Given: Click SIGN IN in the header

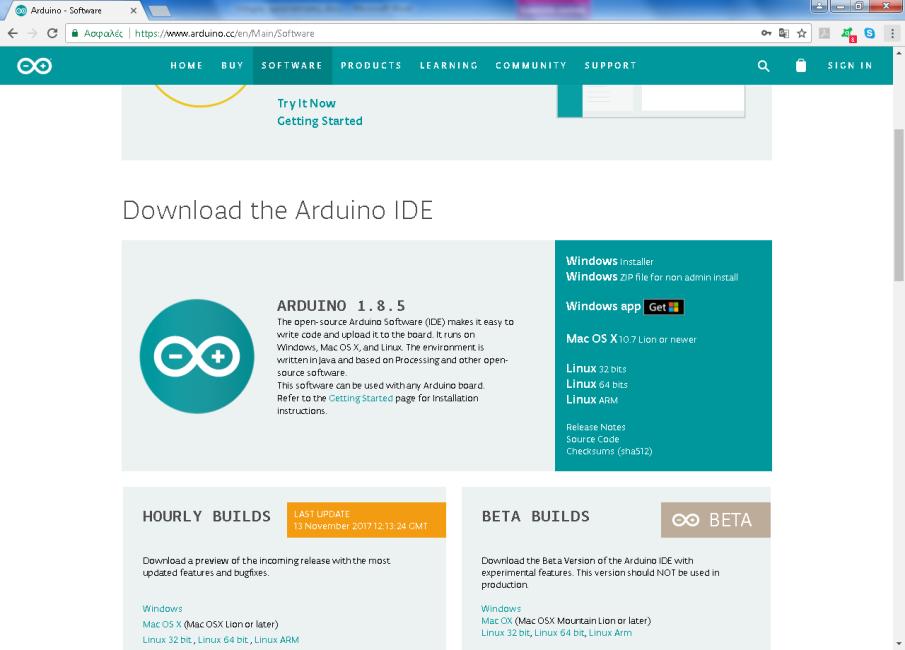Looking at the screenshot, I should [x=850, y=65].
